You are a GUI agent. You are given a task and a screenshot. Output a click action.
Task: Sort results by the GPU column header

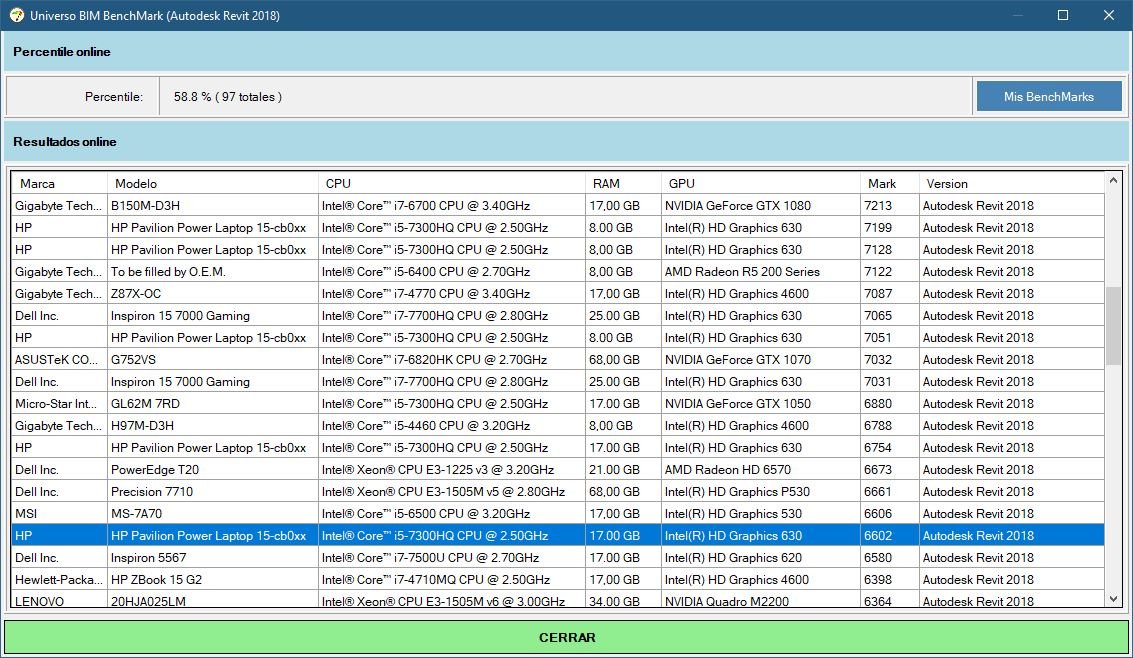(761, 183)
